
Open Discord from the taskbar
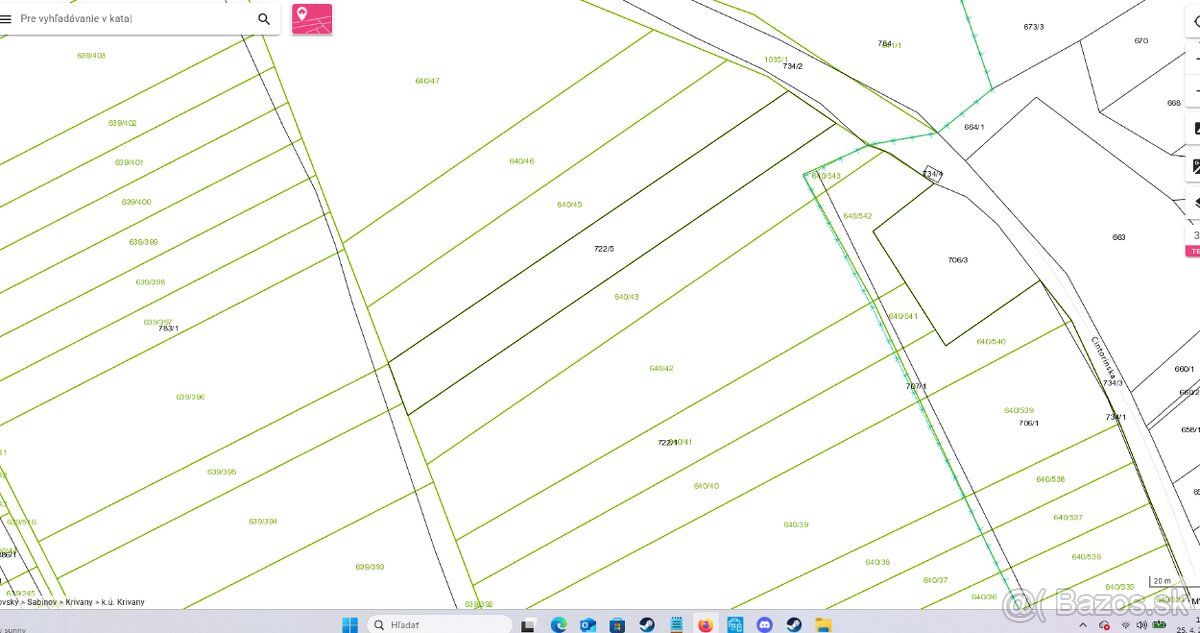pos(765,625)
